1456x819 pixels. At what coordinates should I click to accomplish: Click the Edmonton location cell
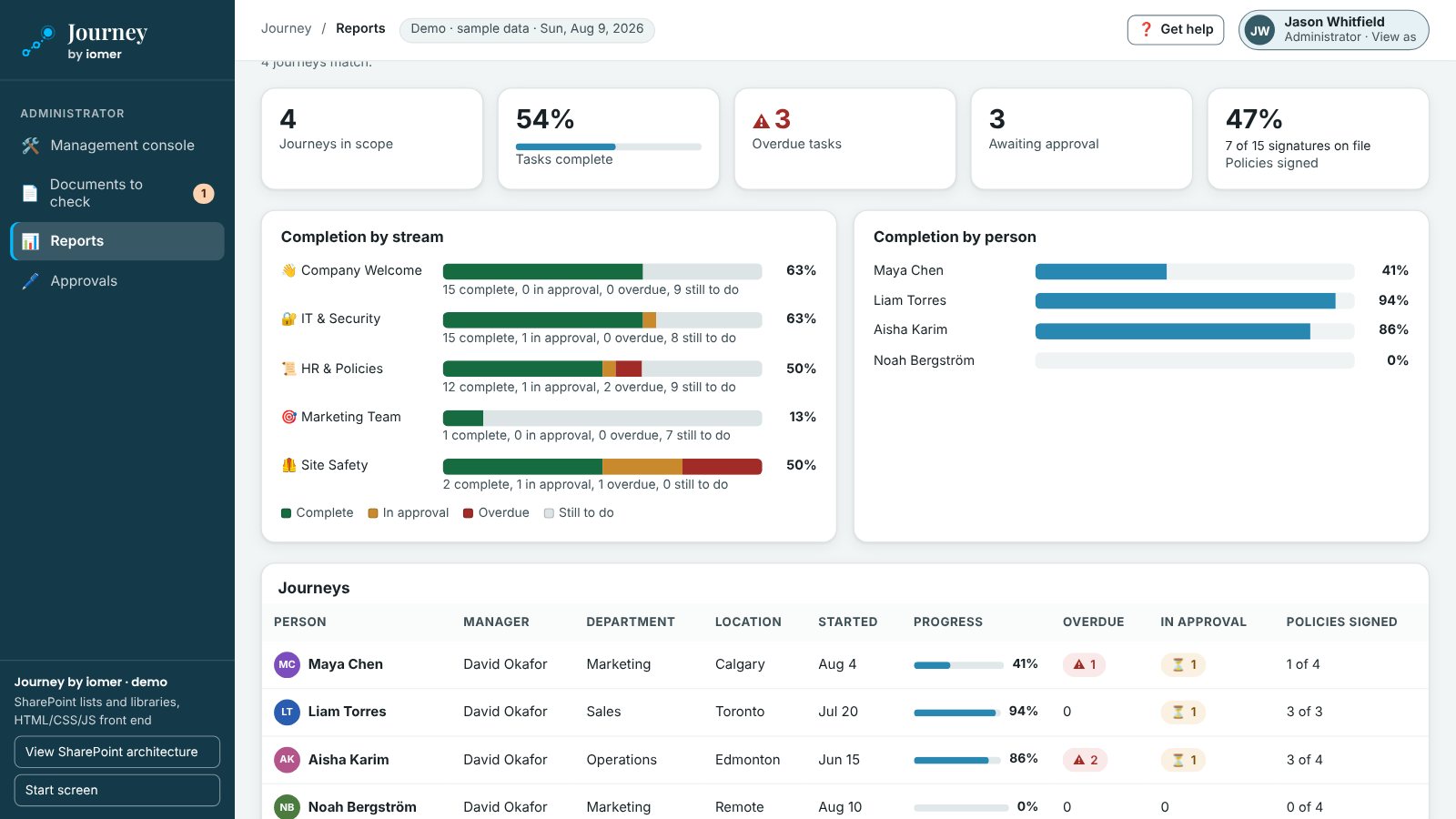tap(747, 760)
